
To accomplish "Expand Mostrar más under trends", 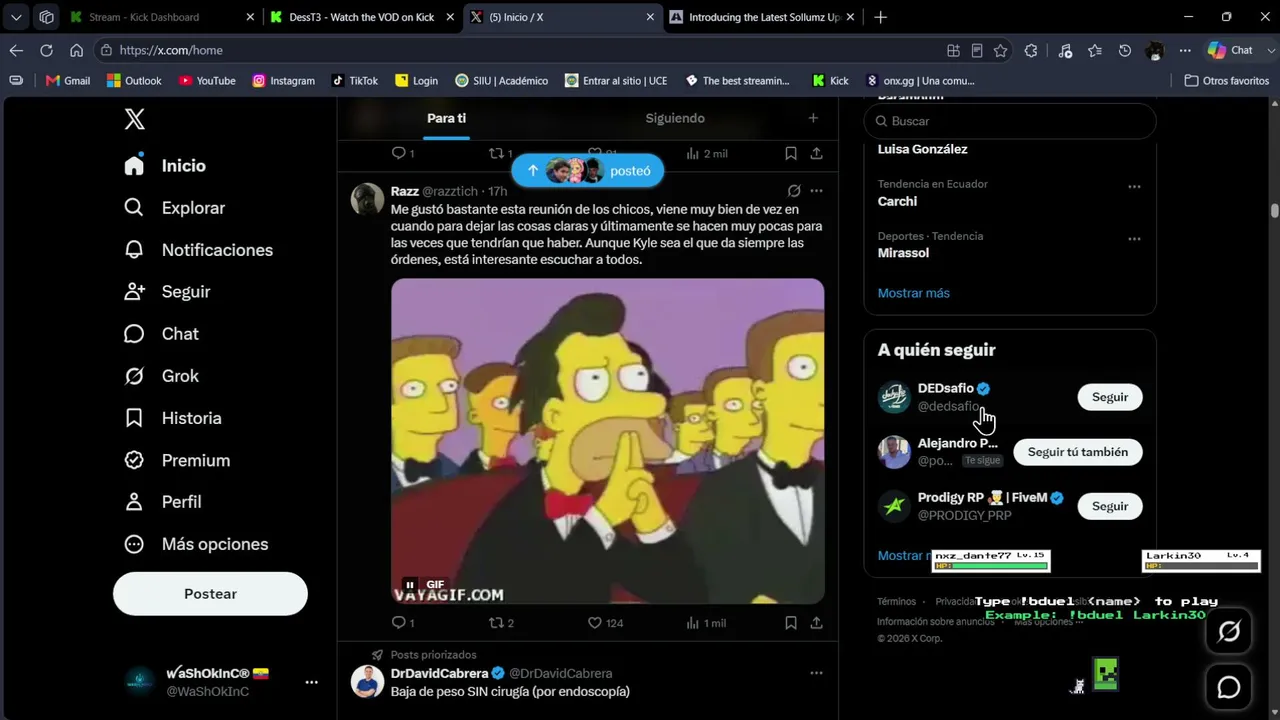I will [914, 293].
